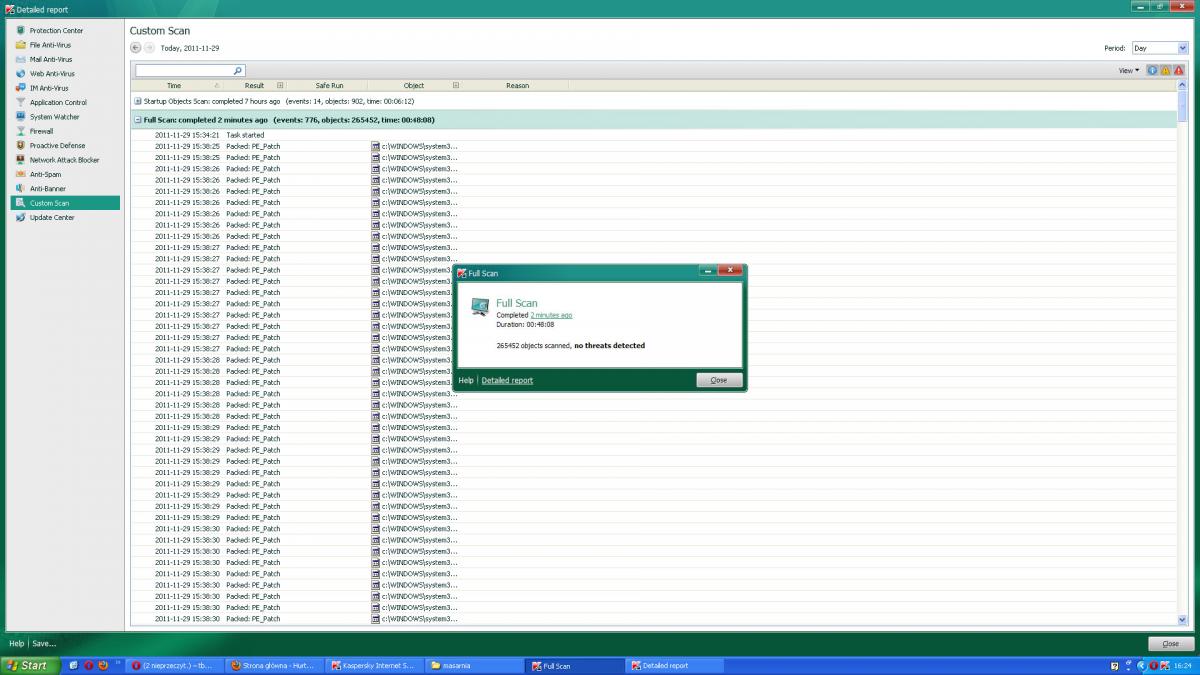Click the Proactive Defense shield icon
This screenshot has width=1200, height=675.
pos(20,145)
